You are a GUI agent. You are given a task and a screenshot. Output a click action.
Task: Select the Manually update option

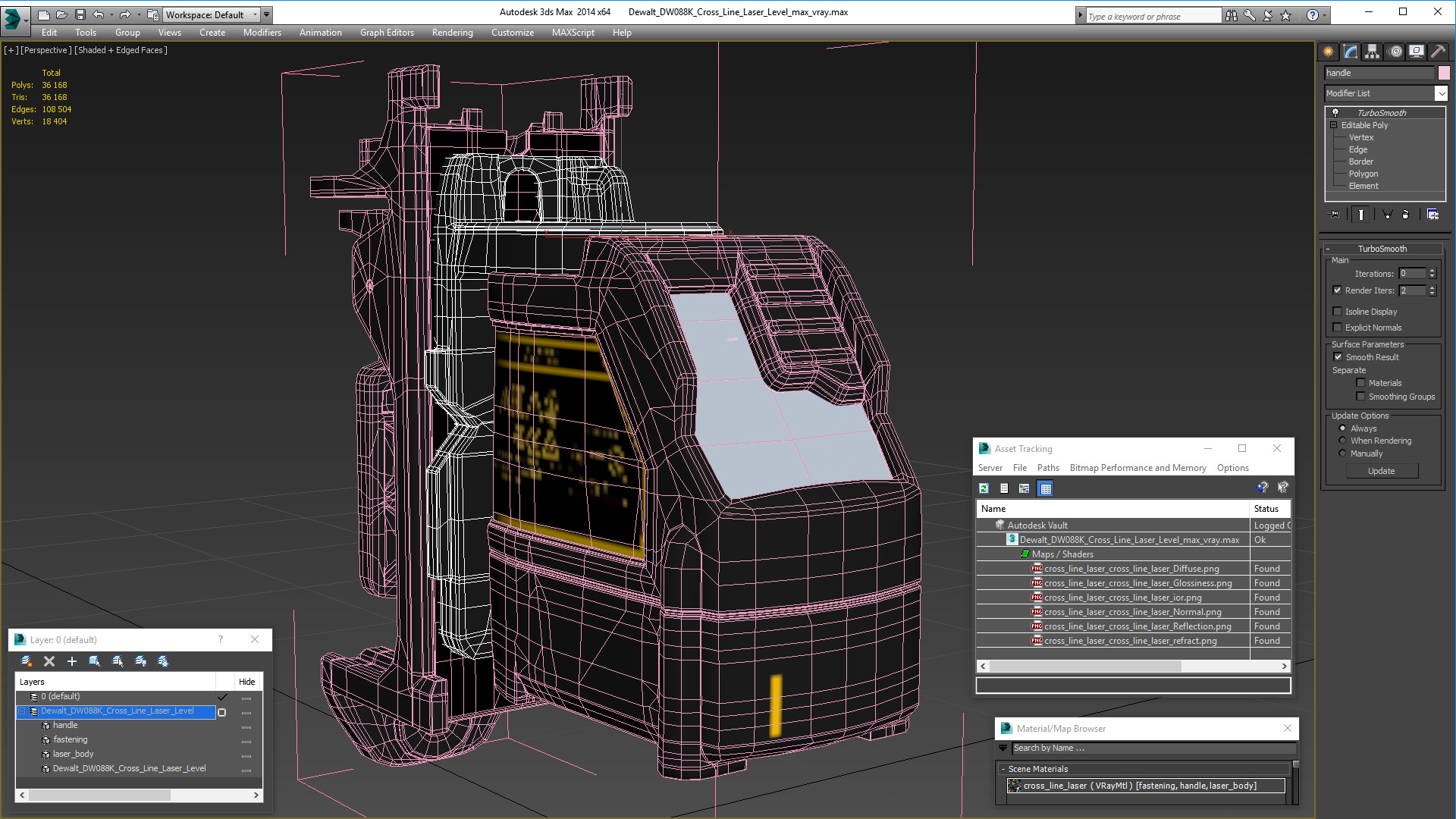[x=1342, y=453]
